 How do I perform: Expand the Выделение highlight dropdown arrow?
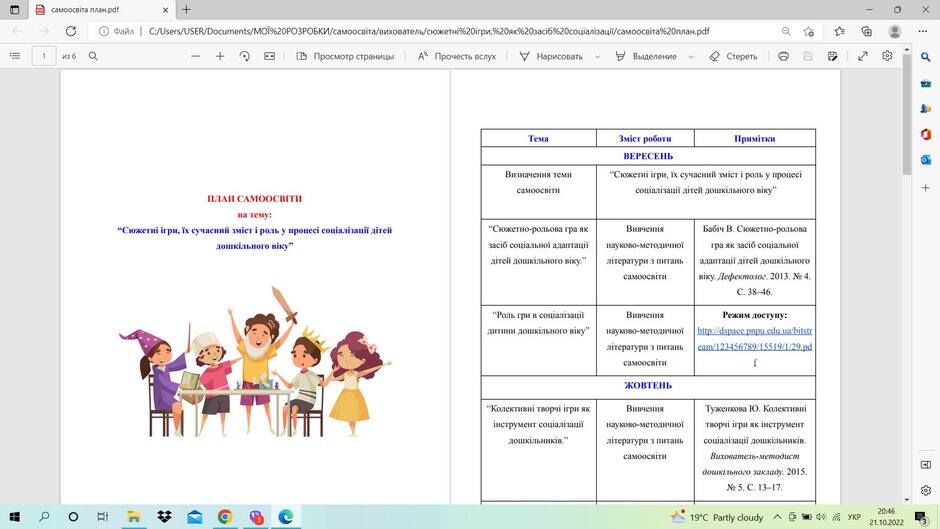point(691,56)
